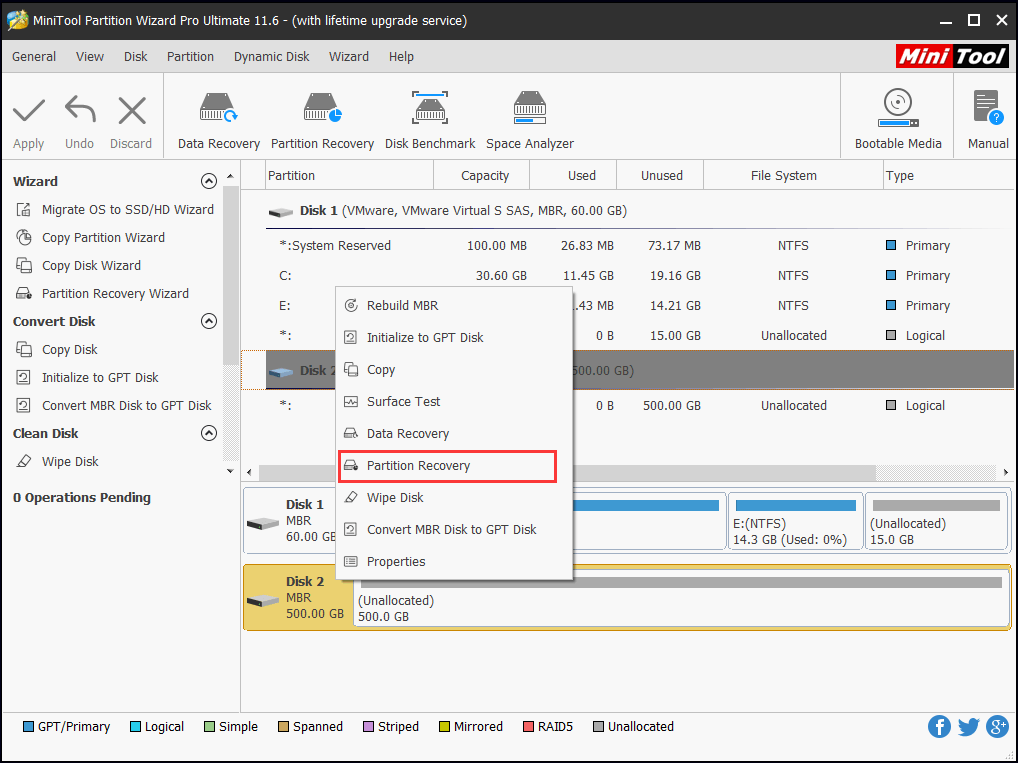Sort by the Unused column header
The image size is (1018, 763).
point(660,175)
